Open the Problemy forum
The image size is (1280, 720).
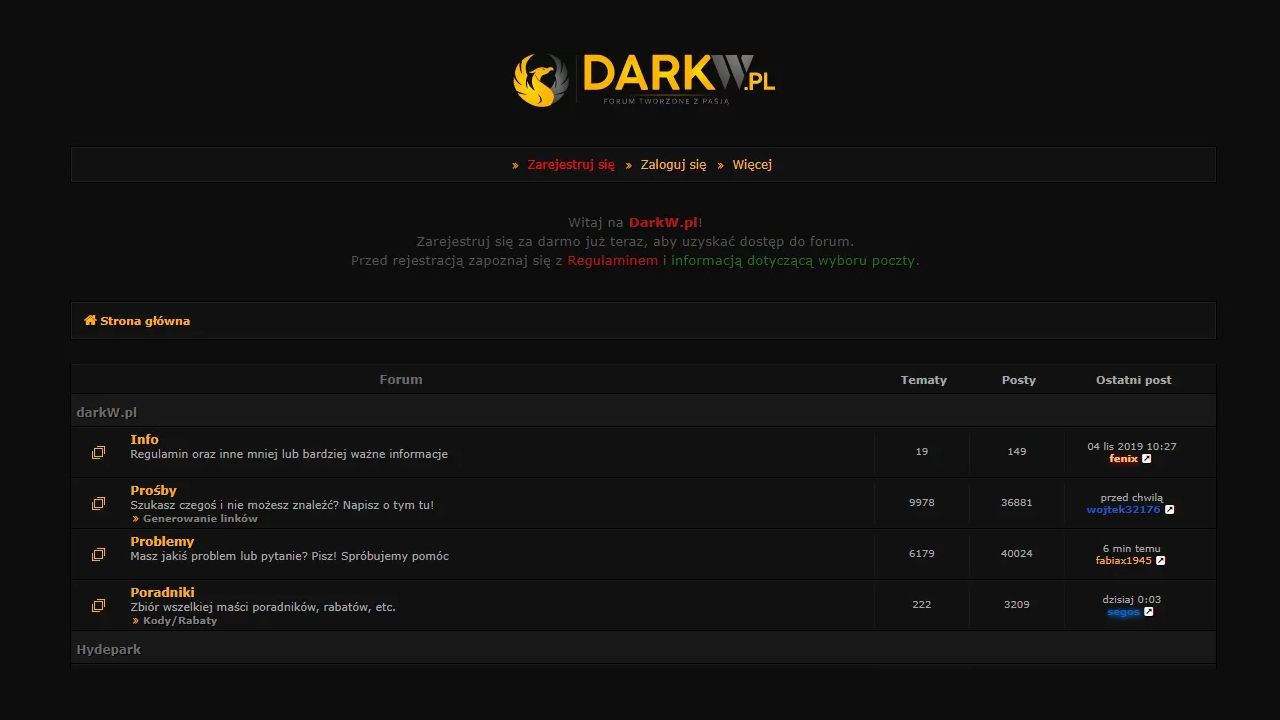(x=162, y=541)
